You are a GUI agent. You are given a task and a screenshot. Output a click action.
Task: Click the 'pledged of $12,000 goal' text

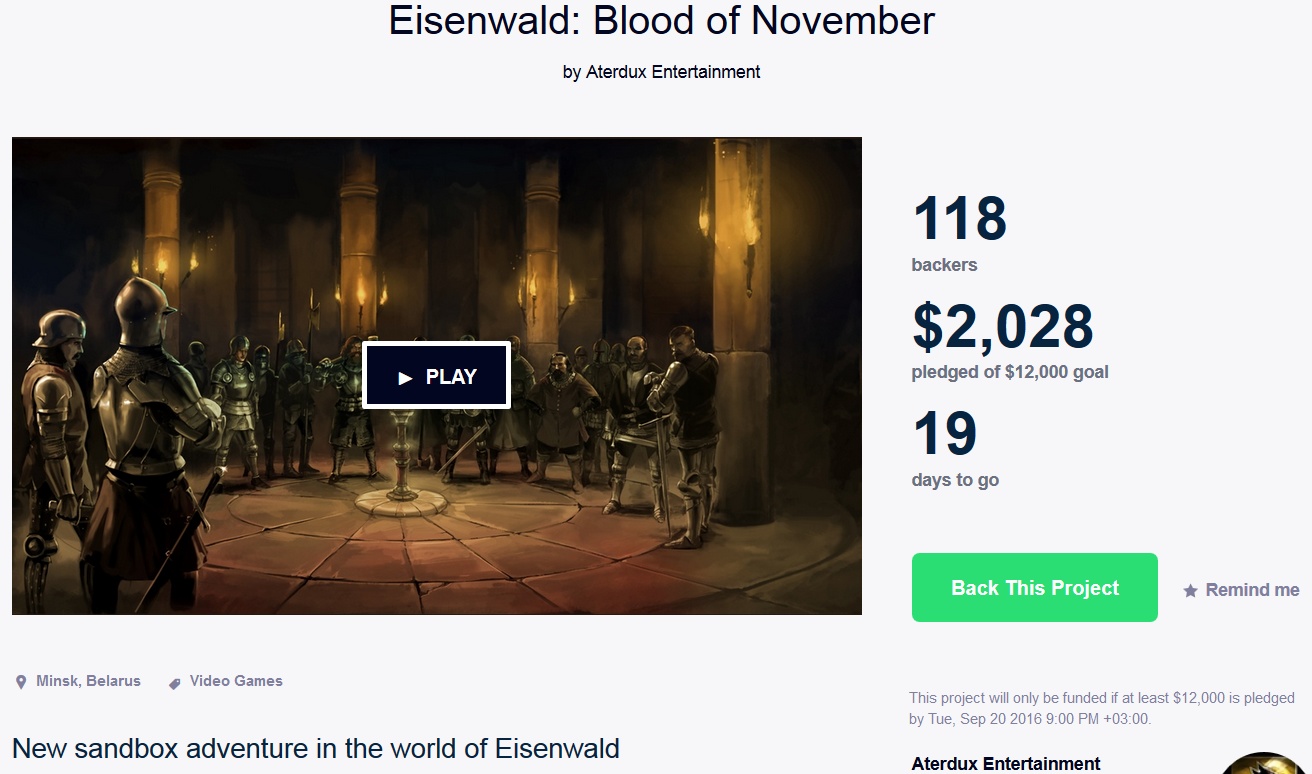point(1010,372)
